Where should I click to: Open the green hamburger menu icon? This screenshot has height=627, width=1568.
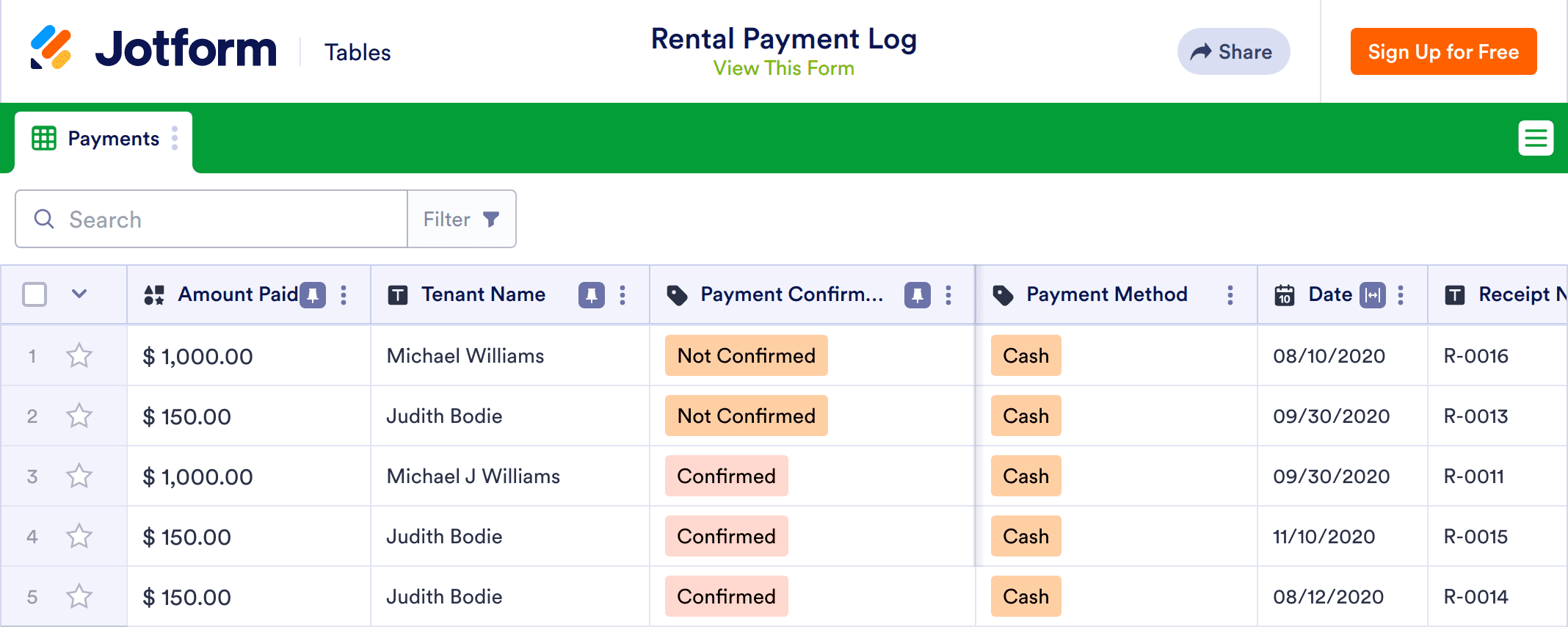1535,138
